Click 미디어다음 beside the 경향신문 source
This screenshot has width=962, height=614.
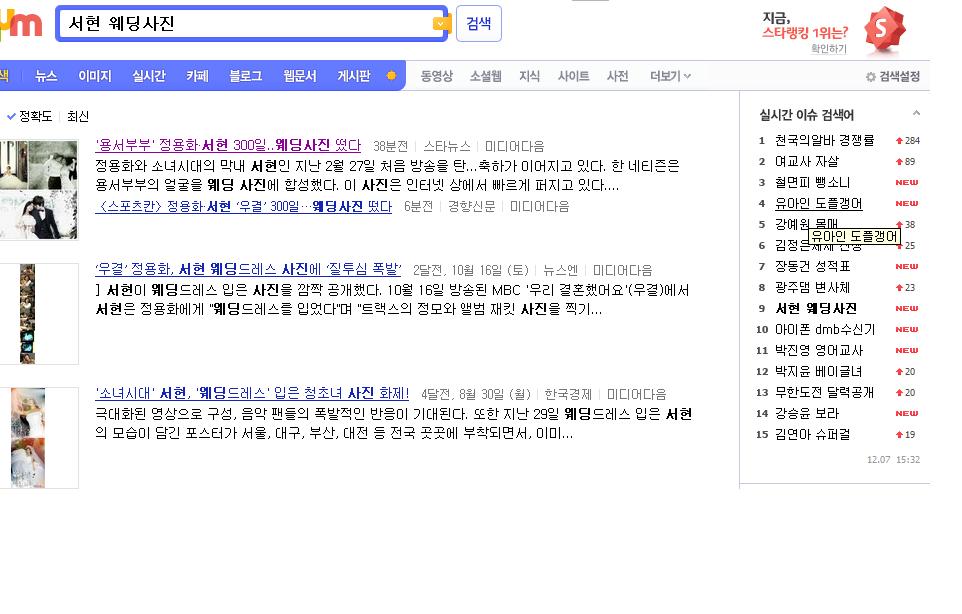tap(539, 207)
